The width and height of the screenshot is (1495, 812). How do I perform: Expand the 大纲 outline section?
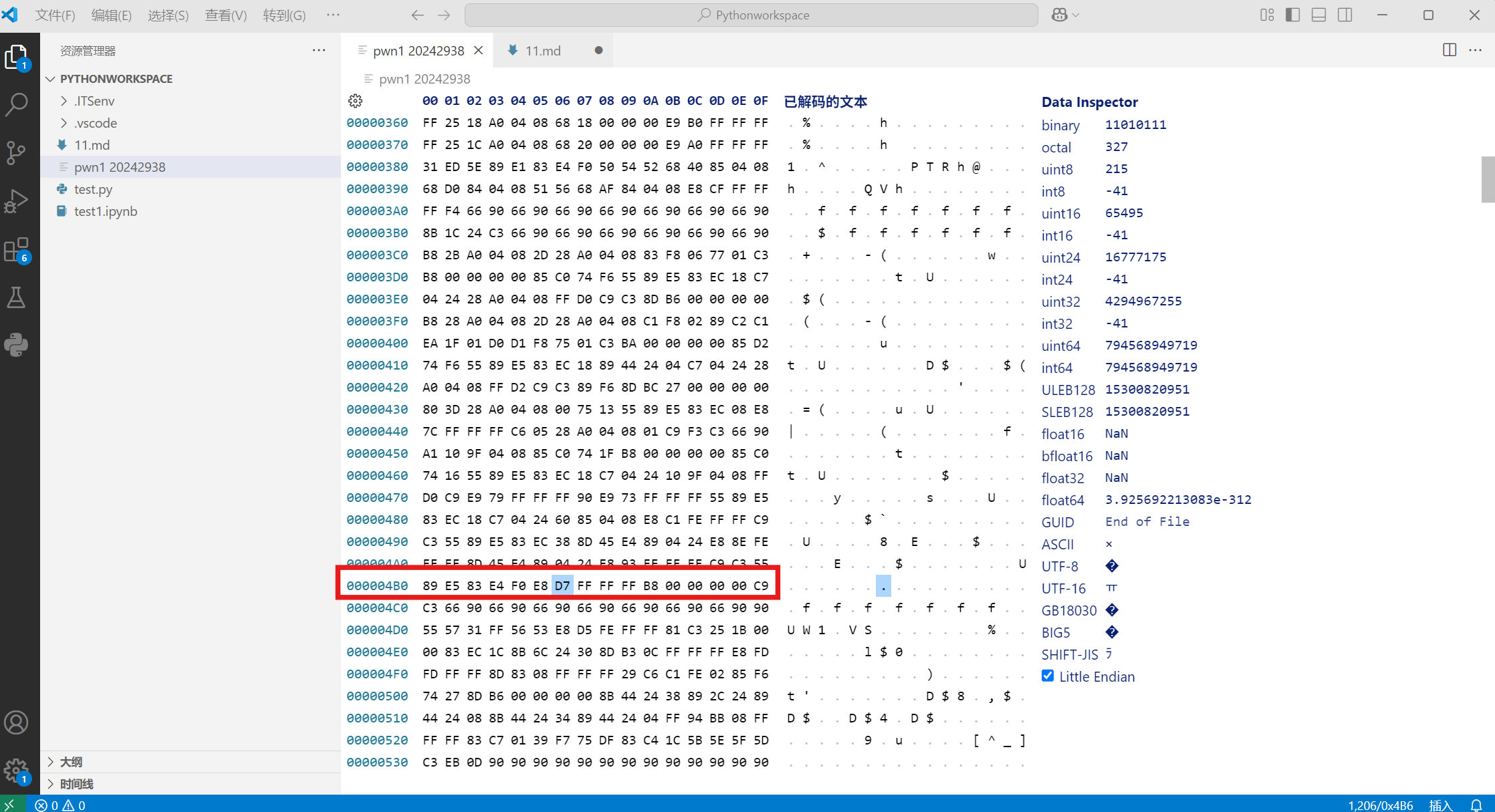71,762
